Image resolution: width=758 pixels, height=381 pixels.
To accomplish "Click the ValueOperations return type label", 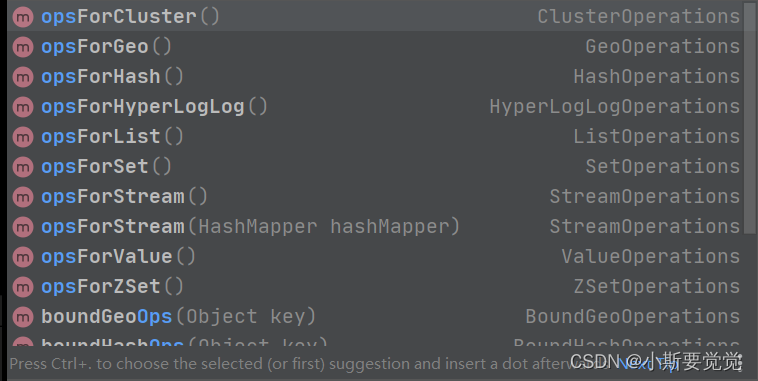I will (x=651, y=257).
